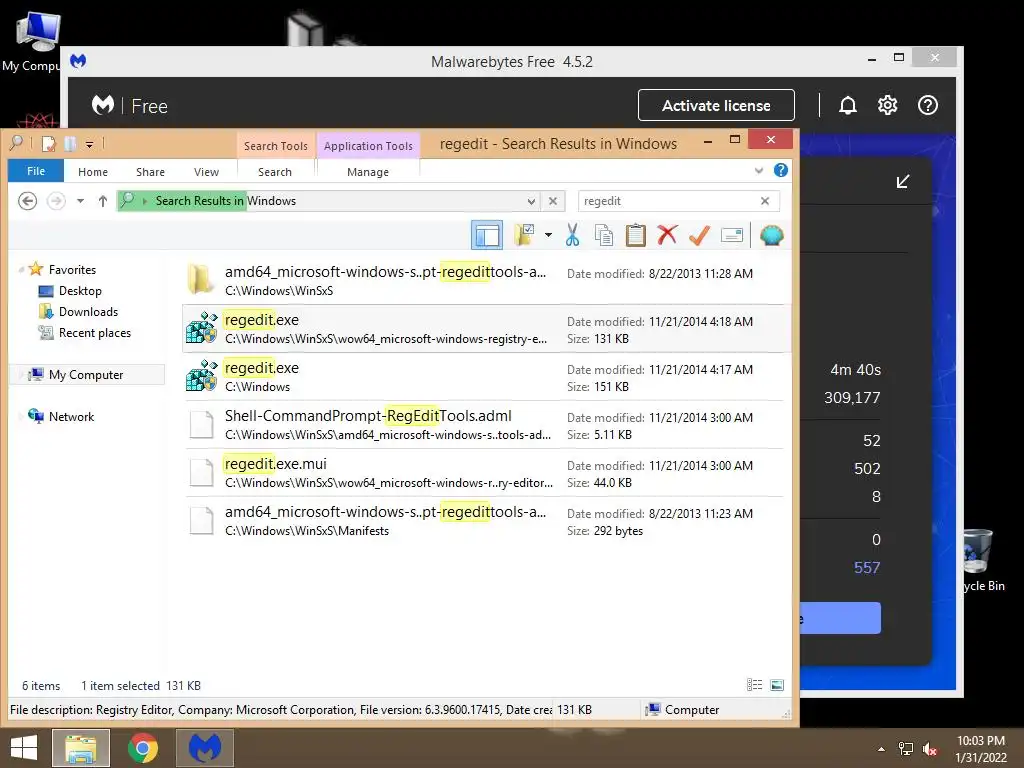This screenshot has height=768, width=1024.
Task: Switch to the Home ribbon tab
Action: [x=93, y=172]
